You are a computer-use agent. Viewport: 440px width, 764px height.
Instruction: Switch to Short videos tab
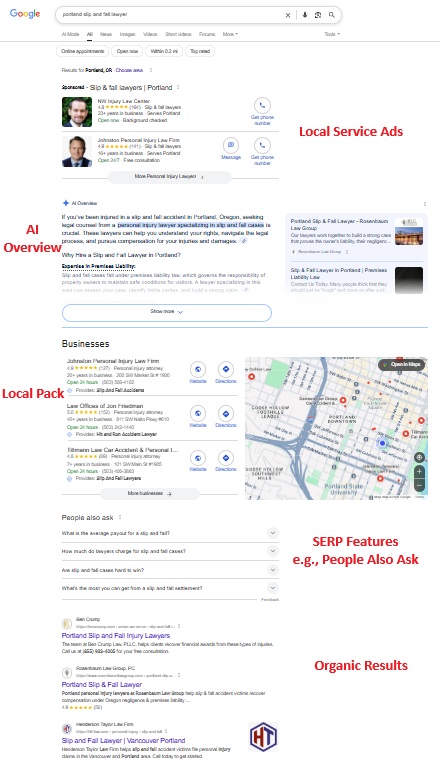point(178,34)
